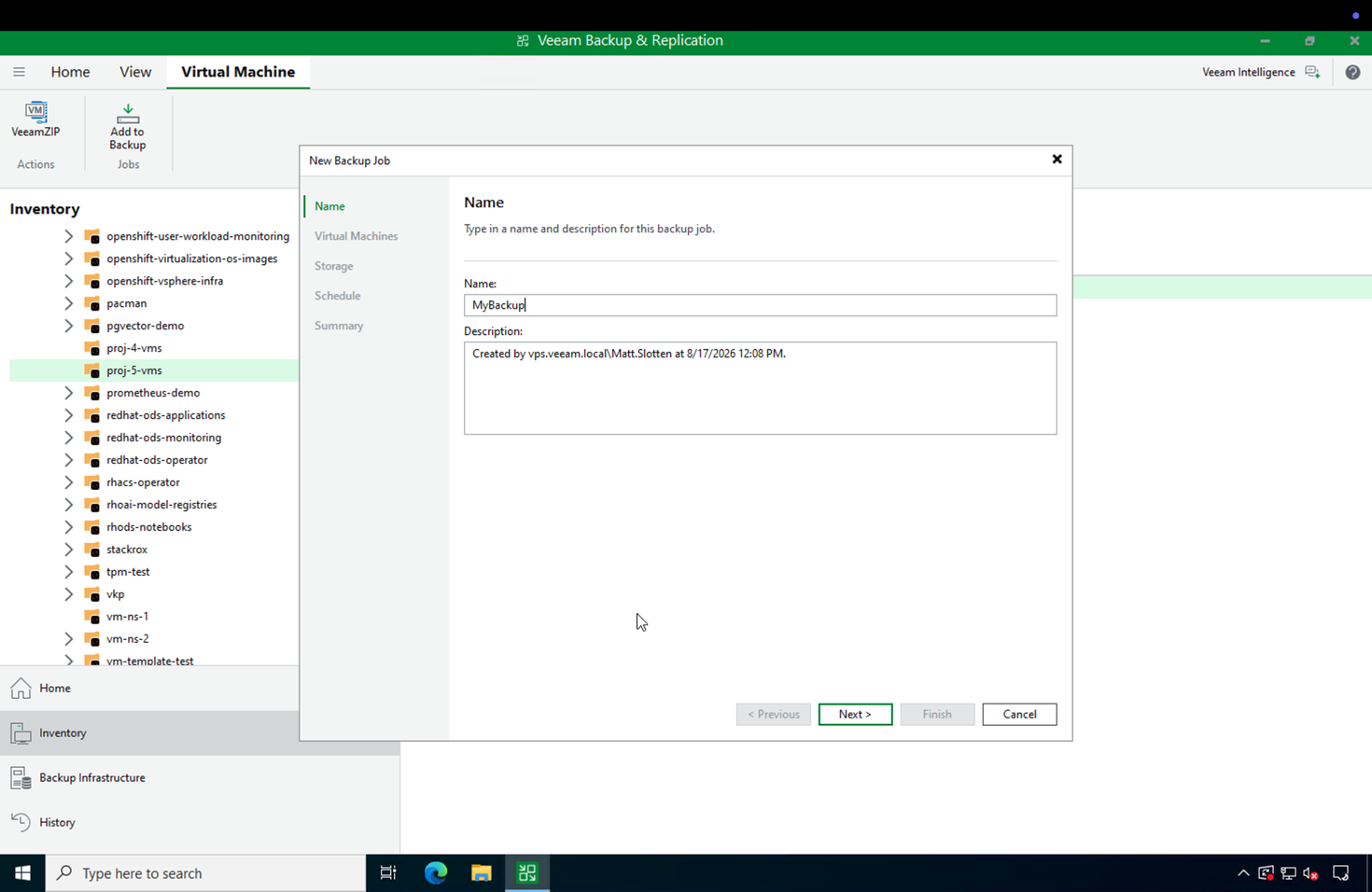Switch to the Home ribbon tab
The image size is (1372, 892).
pyautogui.click(x=70, y=72)
